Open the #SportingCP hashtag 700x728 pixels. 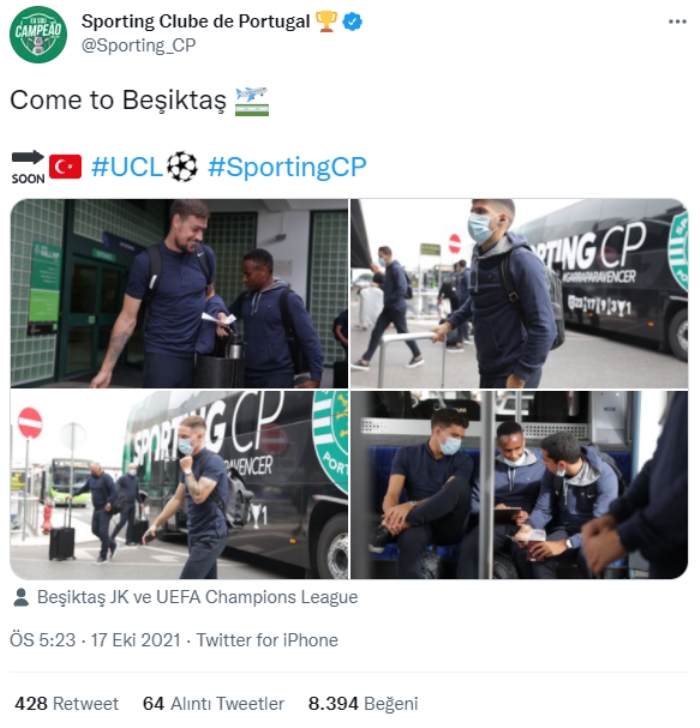[x=287, y=167]
